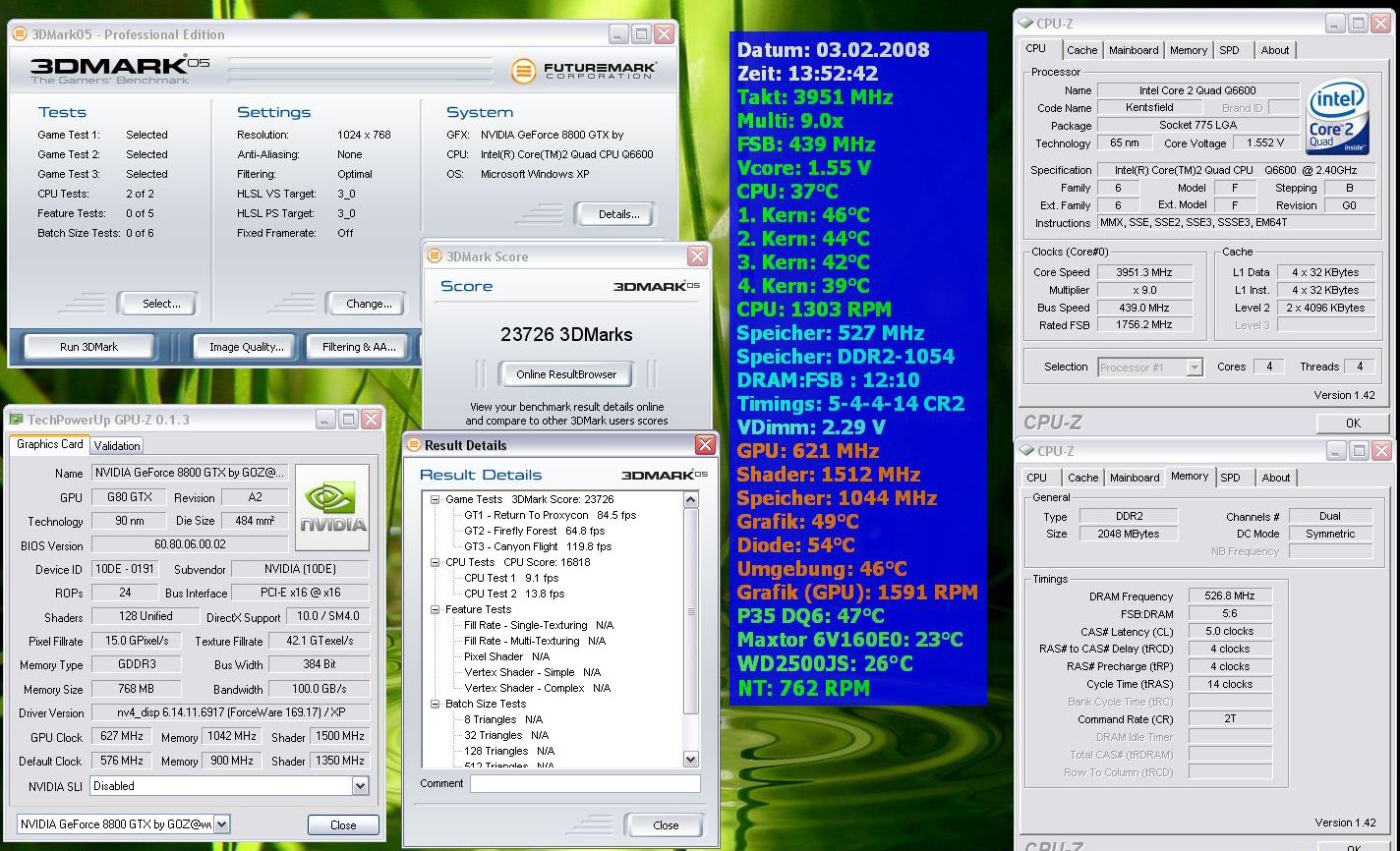
Task: Maximize the GPU-Z window
Action: [x=348, y=420]
